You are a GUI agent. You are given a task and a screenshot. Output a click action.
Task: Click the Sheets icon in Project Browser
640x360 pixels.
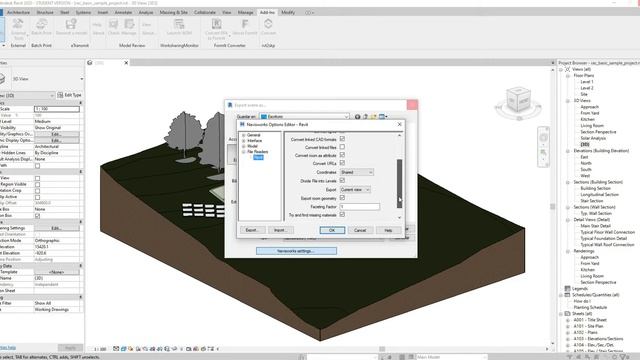point(567,313)
